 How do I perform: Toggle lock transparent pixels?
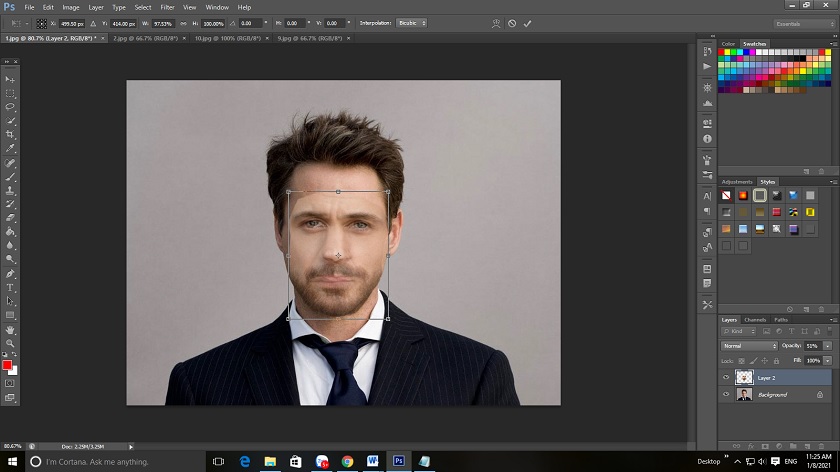[741, 361]
